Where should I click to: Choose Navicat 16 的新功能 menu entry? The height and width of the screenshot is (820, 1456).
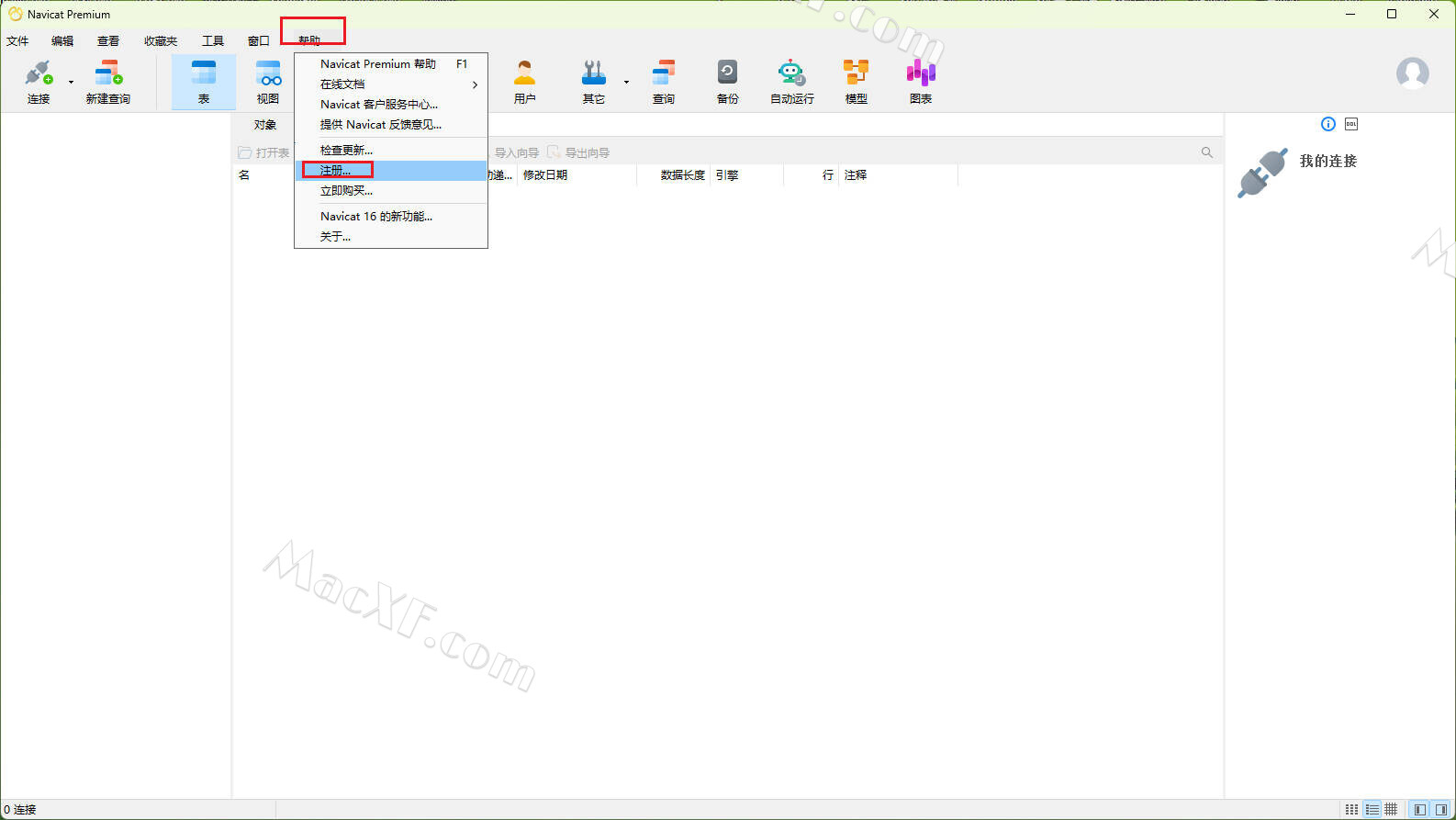pos(391,217)
